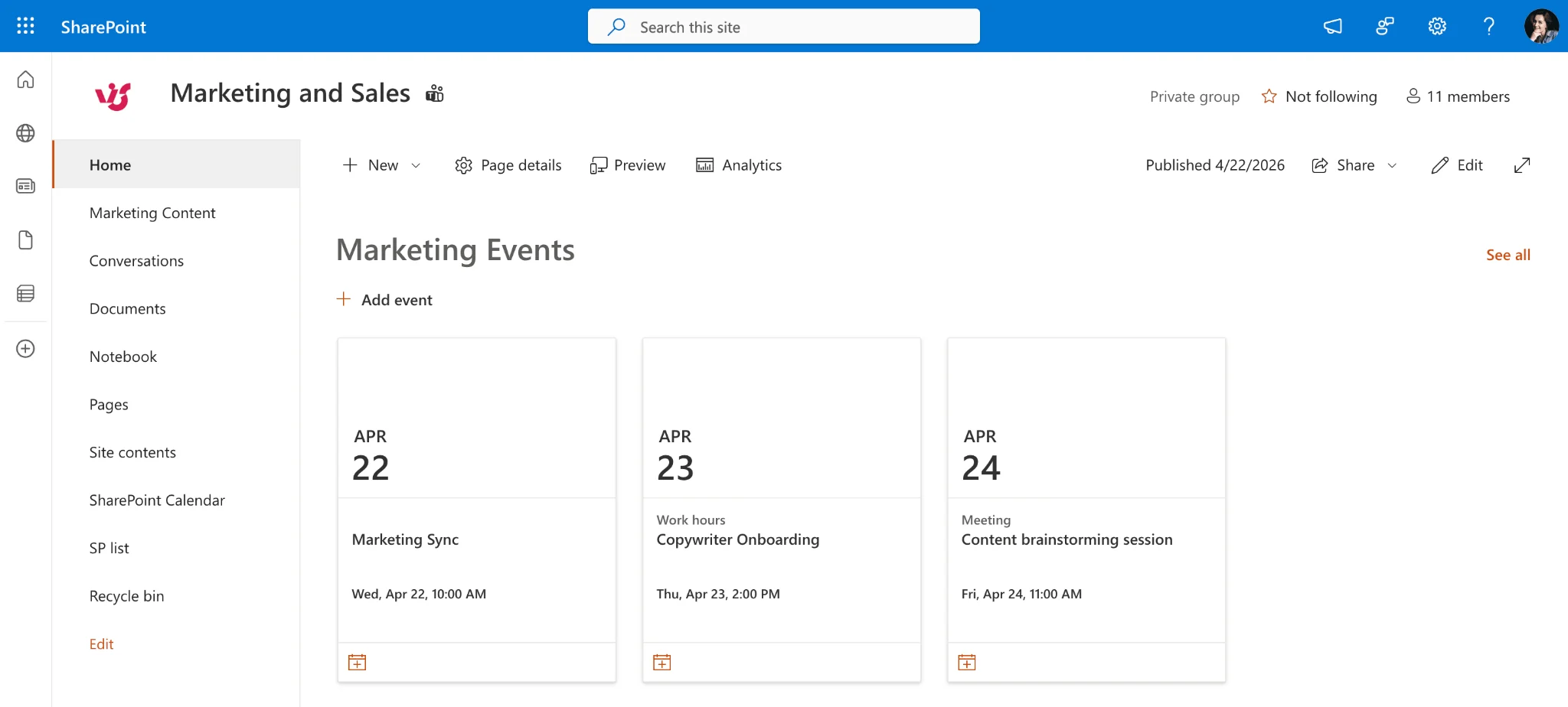Click Preview in command bar
The image size is (1568, 707).
628,165
